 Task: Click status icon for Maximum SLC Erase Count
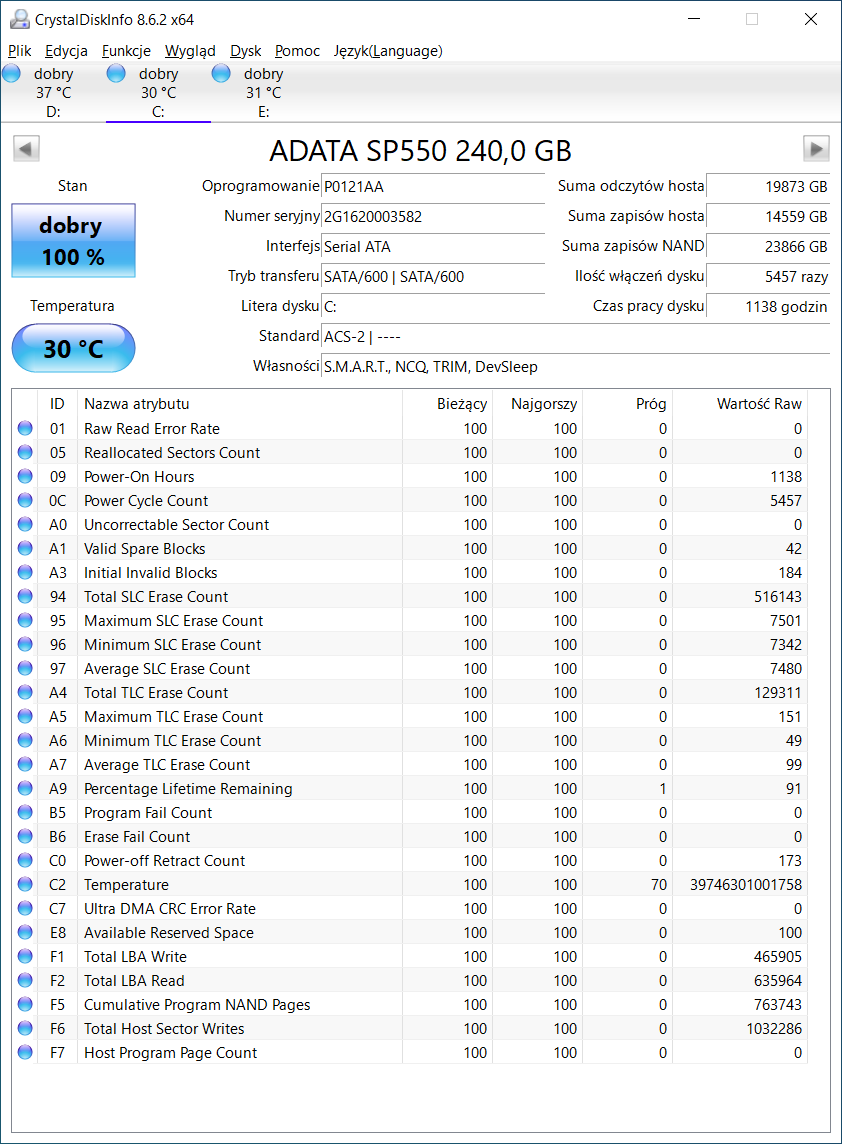pyautogui.click(x=25, y=620)
